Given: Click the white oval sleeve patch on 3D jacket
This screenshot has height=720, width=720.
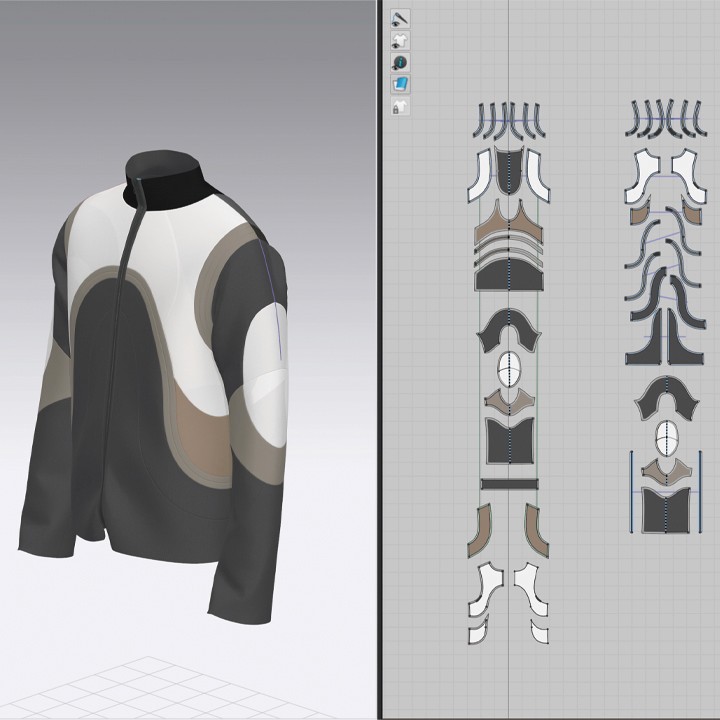Looking at the screenshot, I should (264, 377).
